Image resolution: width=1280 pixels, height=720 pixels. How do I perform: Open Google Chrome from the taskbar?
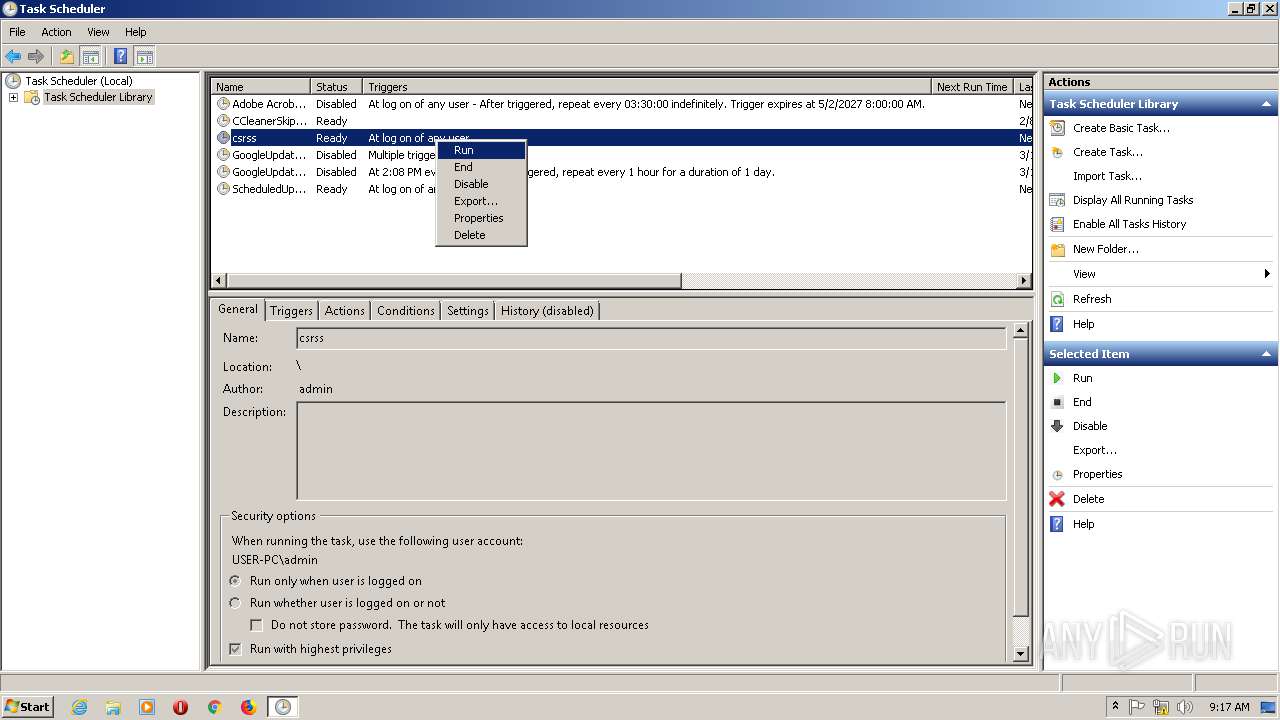click(x=214, y=707)
